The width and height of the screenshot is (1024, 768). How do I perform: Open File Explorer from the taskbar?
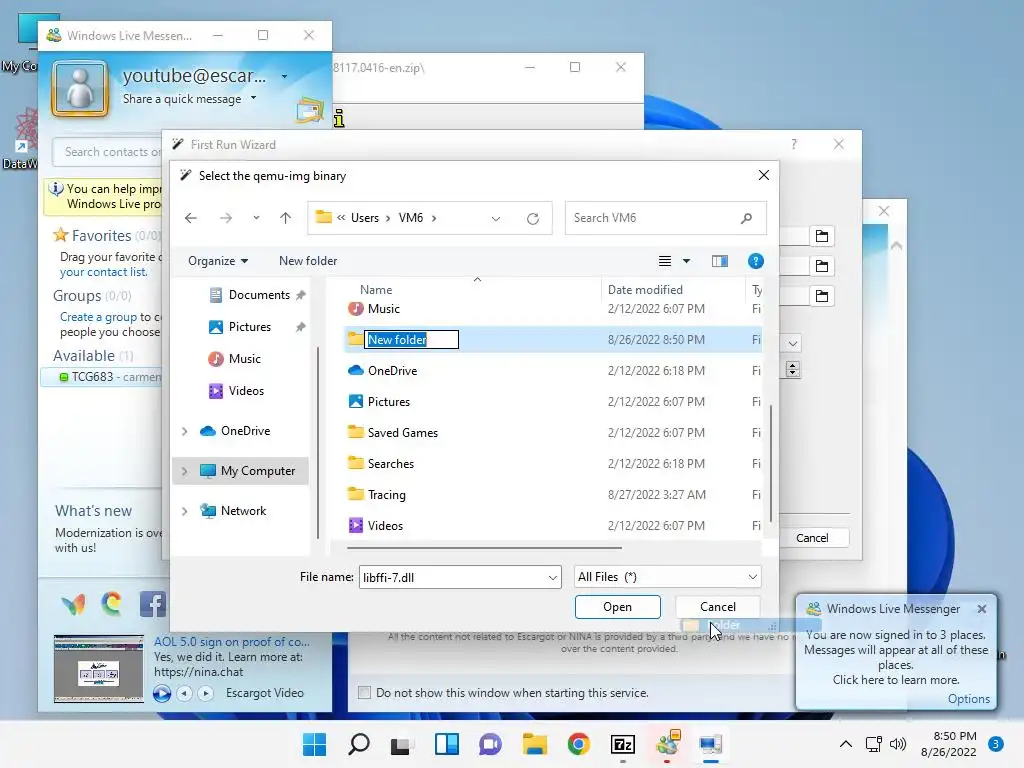tap(535, 744)
